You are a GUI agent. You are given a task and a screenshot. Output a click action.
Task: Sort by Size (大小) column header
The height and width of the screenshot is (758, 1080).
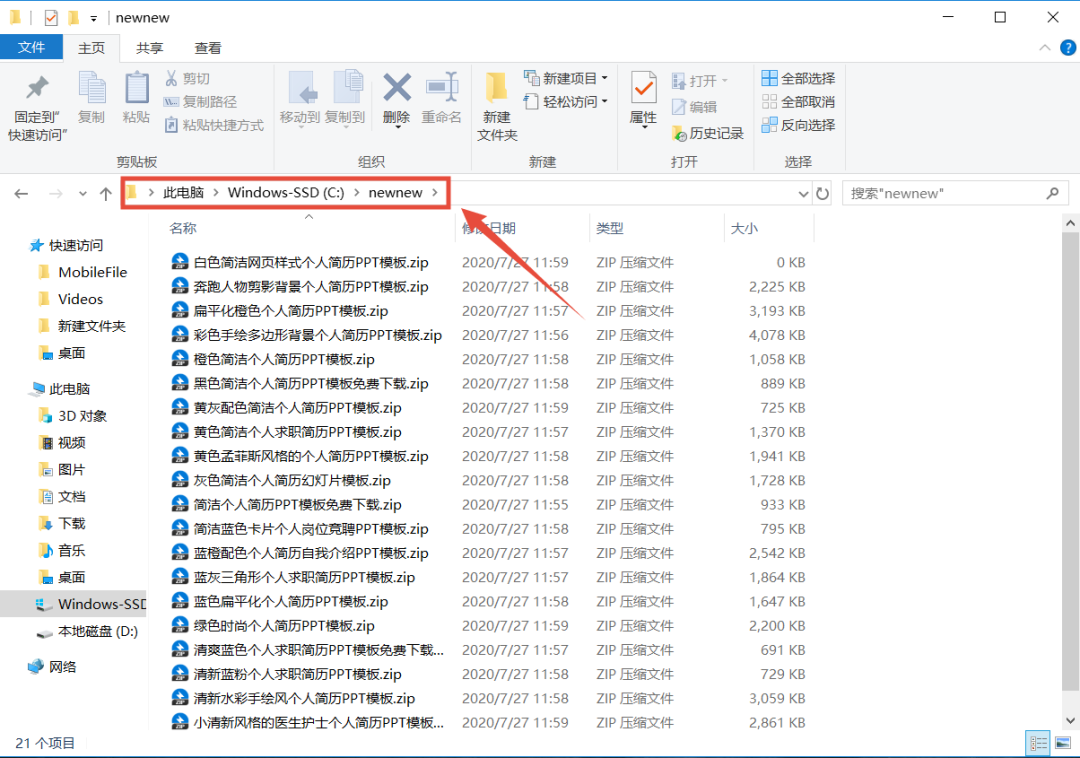[744, 229]
